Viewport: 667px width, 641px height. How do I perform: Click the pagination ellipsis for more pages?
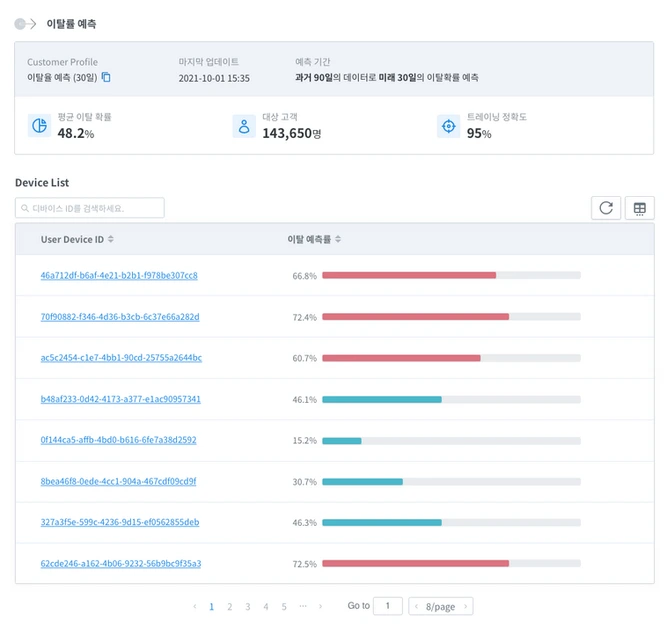[x=302, y=606]
